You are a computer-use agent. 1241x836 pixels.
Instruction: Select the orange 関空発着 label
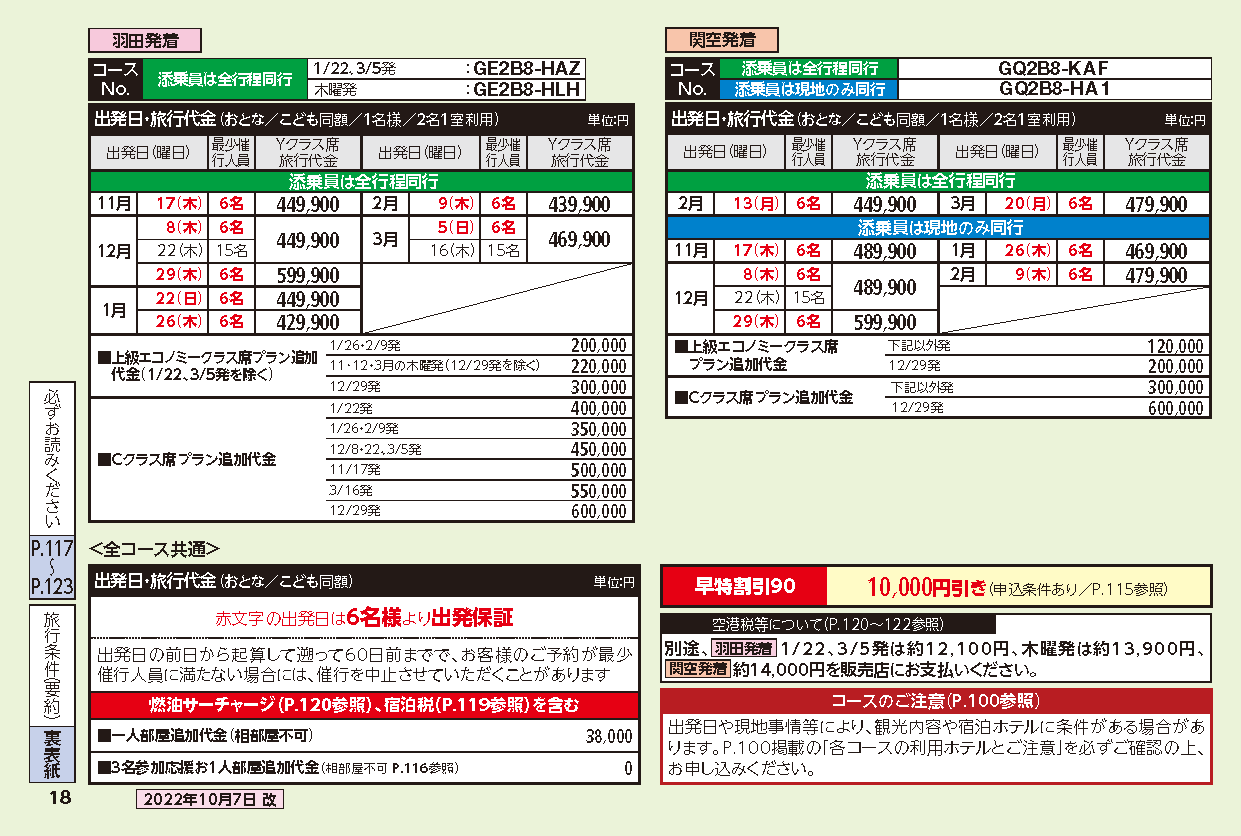click(722, 41)
